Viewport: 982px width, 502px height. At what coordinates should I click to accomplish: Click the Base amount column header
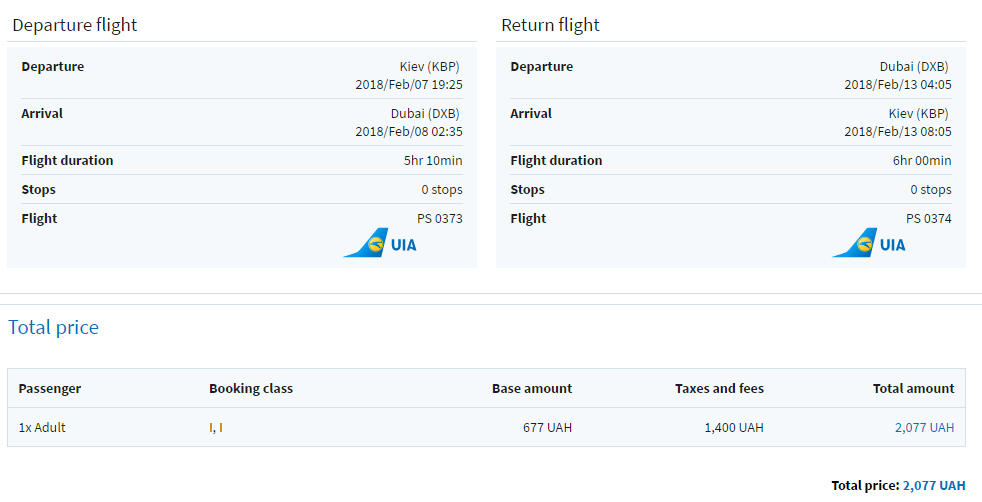(x=532, y=388)
